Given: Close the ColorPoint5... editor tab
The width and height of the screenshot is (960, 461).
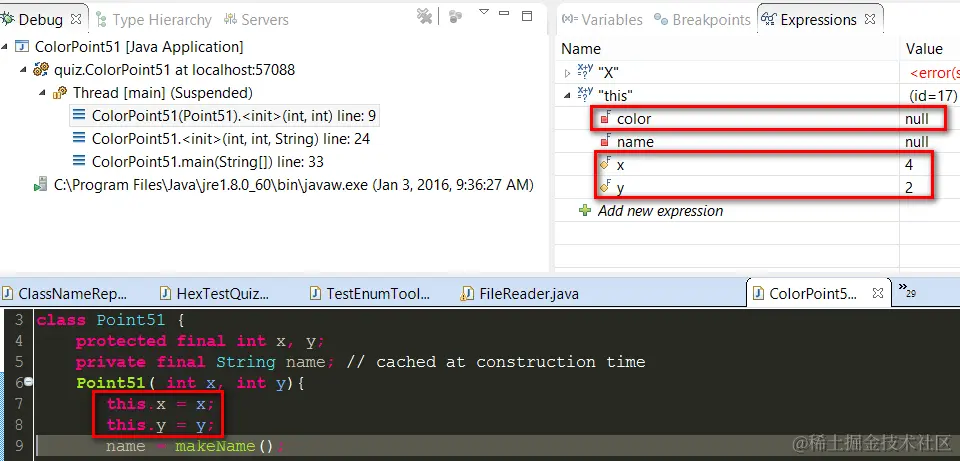Looking at the screenshot, I should point(877,293).
